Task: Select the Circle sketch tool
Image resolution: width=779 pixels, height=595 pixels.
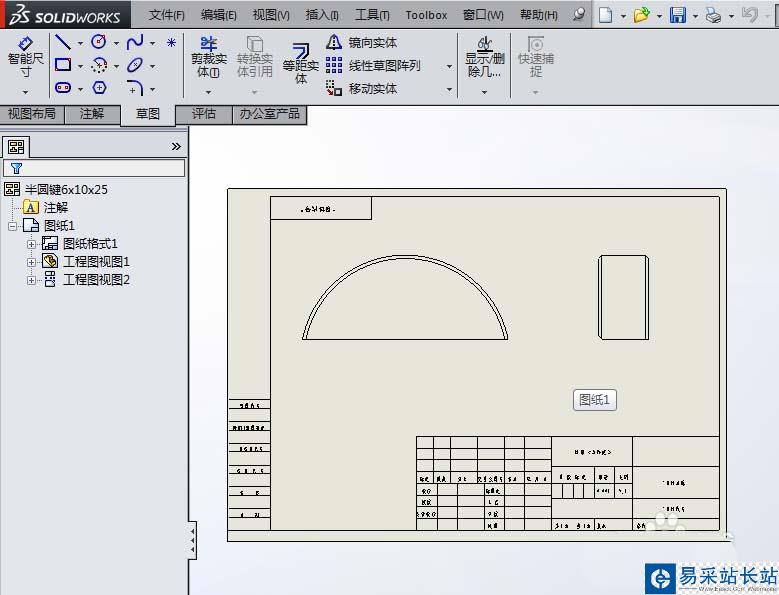Action: tap(99, 42)
